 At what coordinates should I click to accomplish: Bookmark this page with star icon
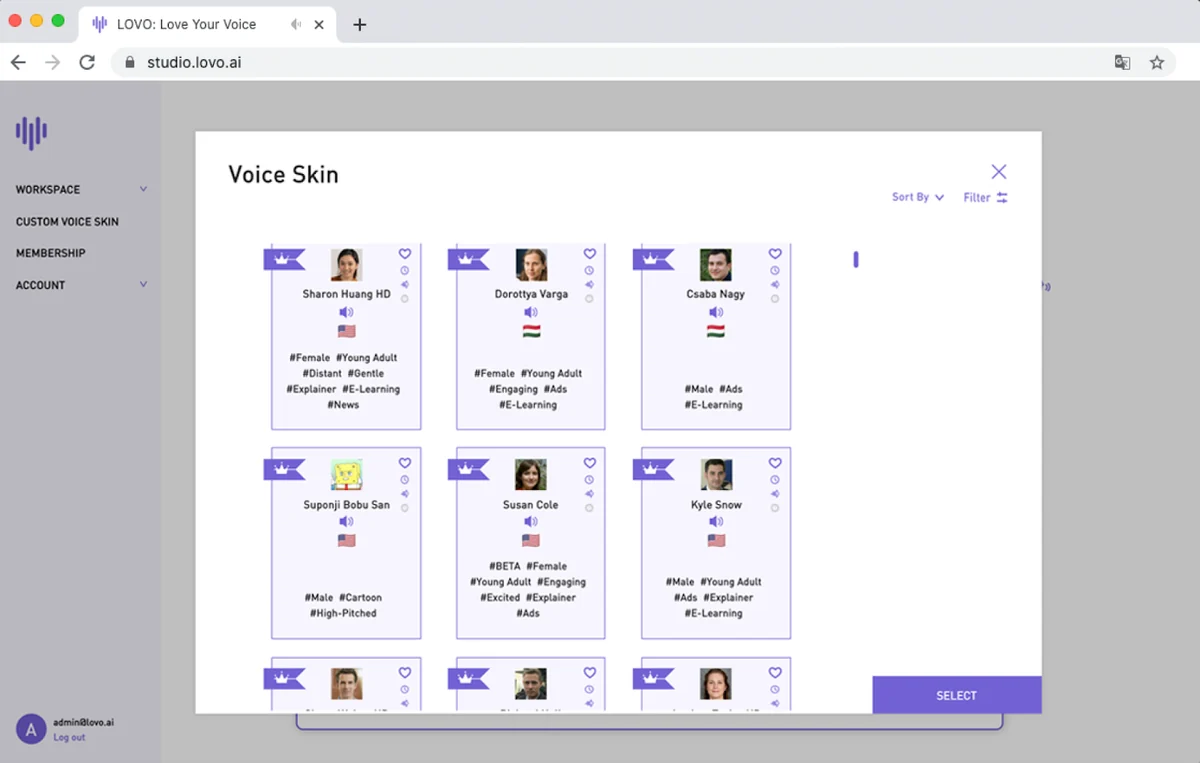click(x=1157, y=62)
